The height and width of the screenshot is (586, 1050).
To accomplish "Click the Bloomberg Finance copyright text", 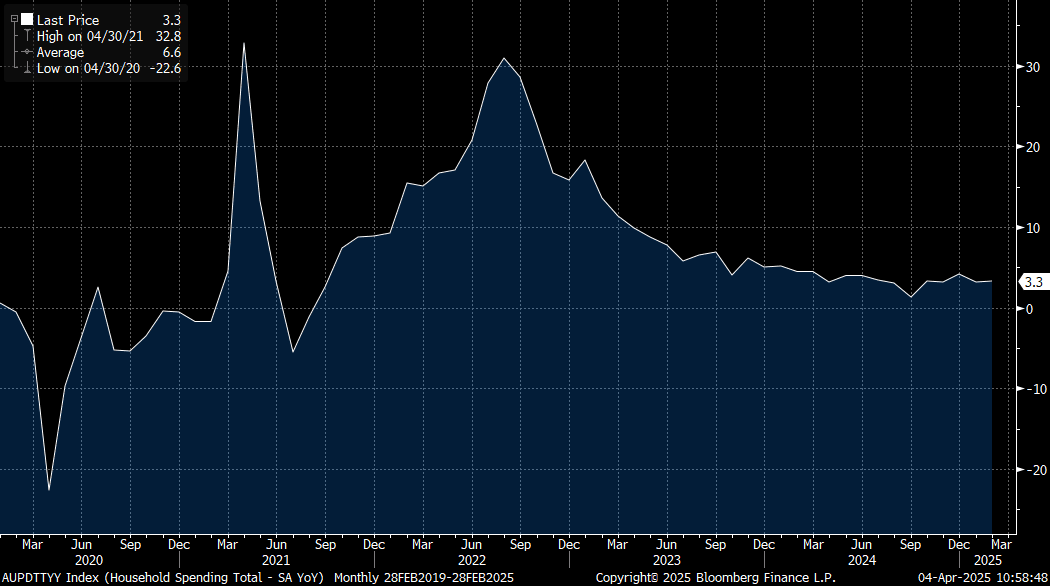I will [715, 577].
